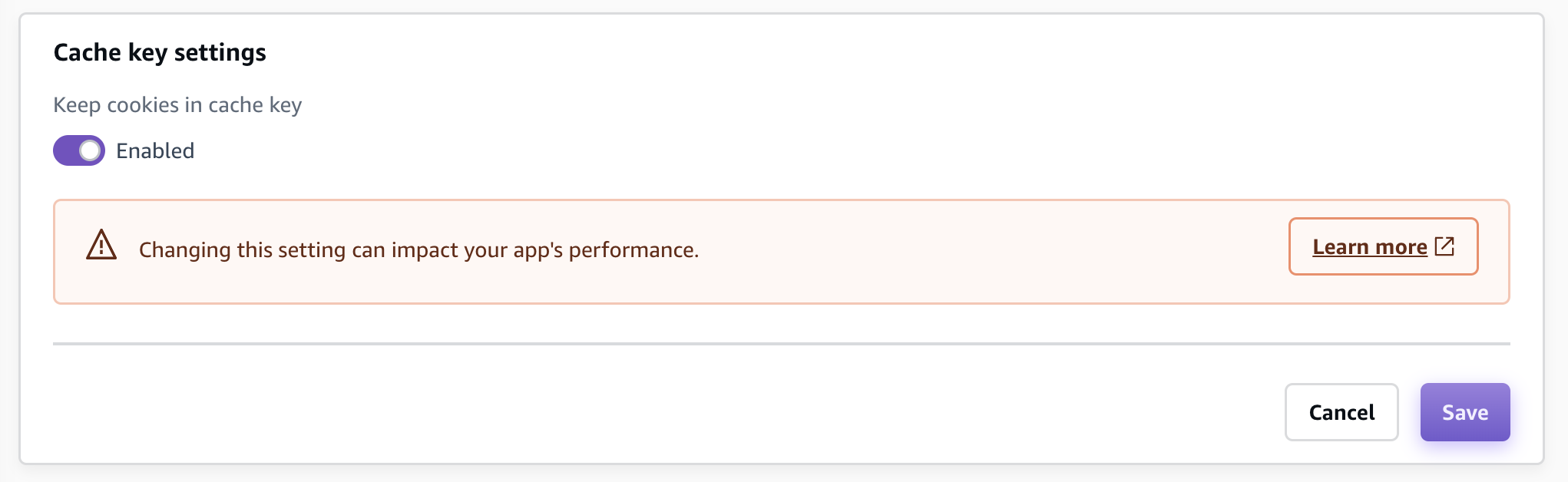Click the Enabled label next to the switch

[x=155, y=150]
